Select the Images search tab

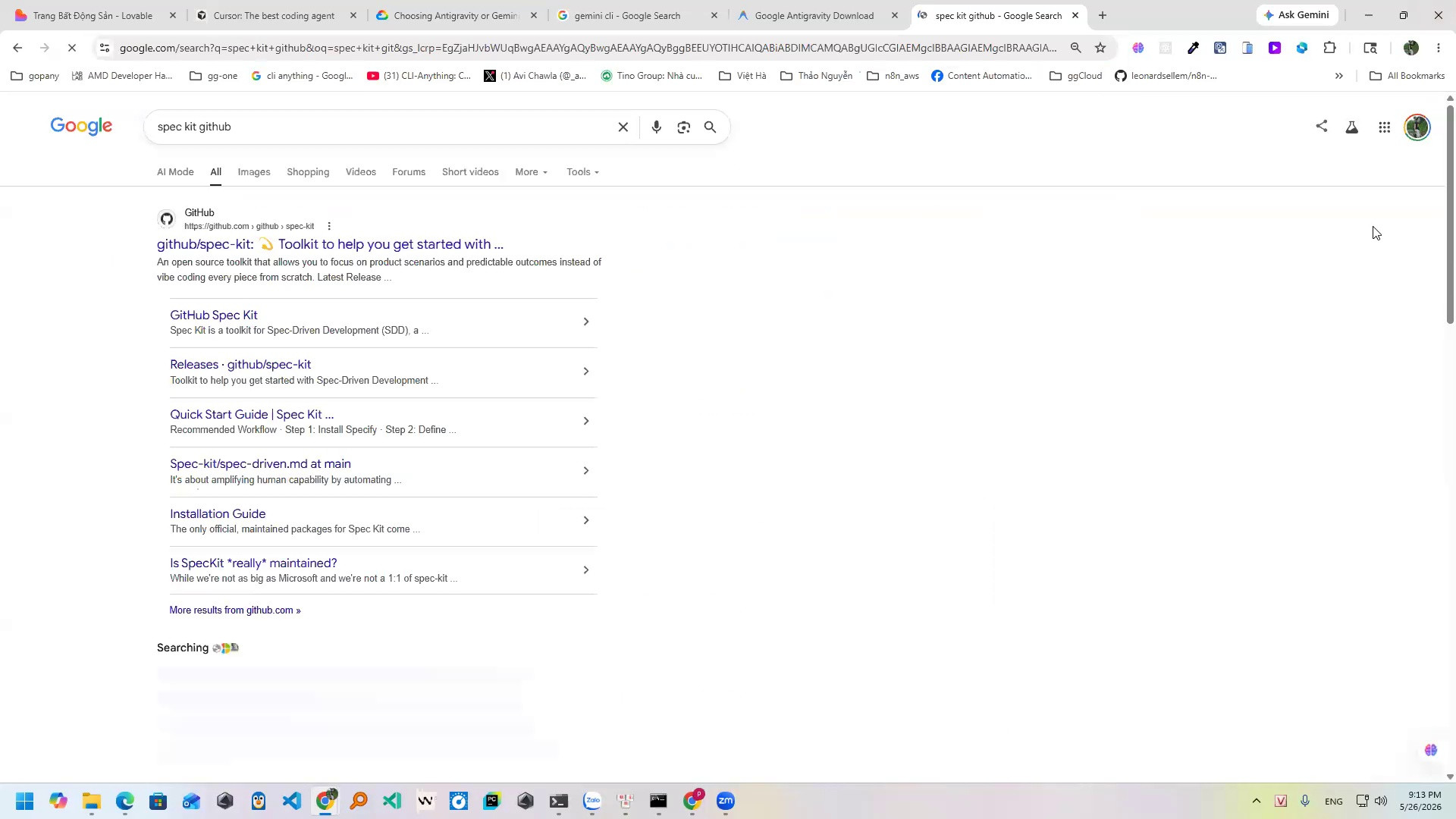point(254,172)
